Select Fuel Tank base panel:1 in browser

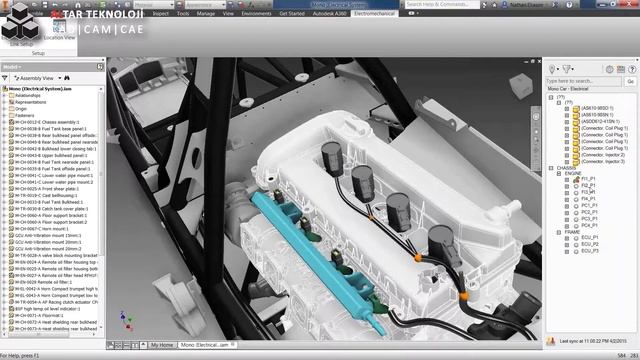pyautogui.click(x=51, y=129)
